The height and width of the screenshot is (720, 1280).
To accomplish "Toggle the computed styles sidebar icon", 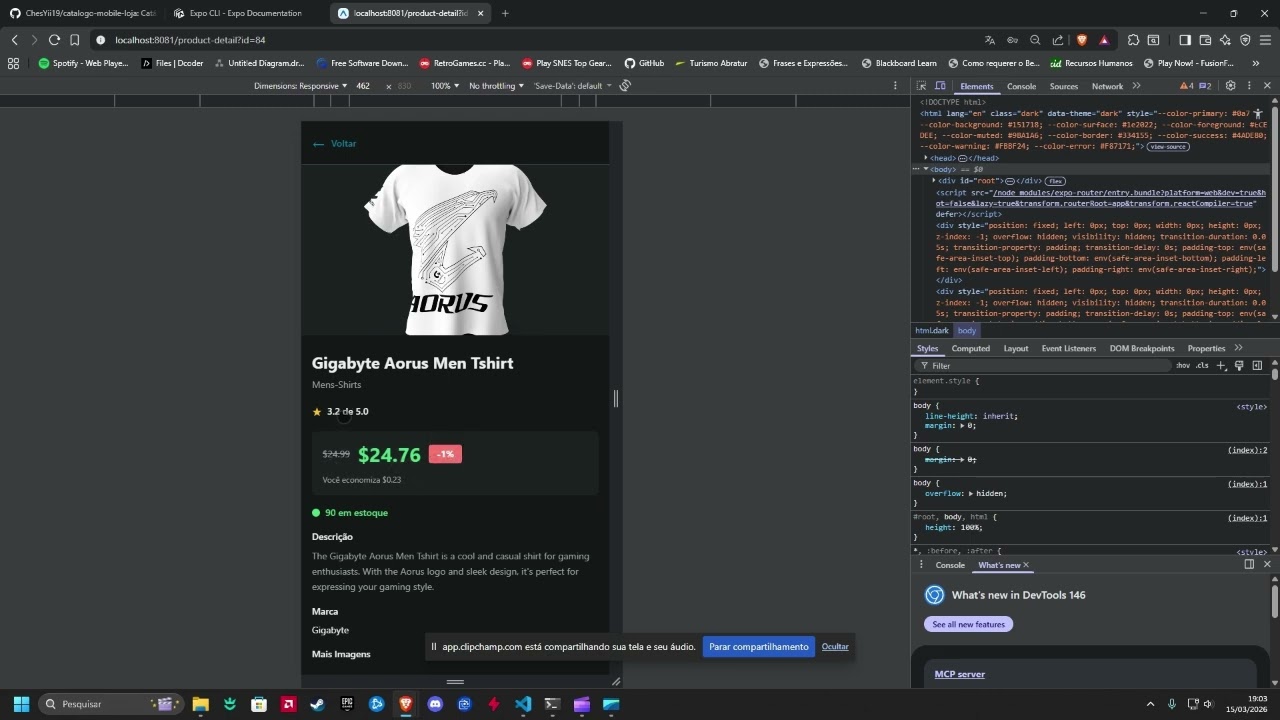I will 1257,366.
